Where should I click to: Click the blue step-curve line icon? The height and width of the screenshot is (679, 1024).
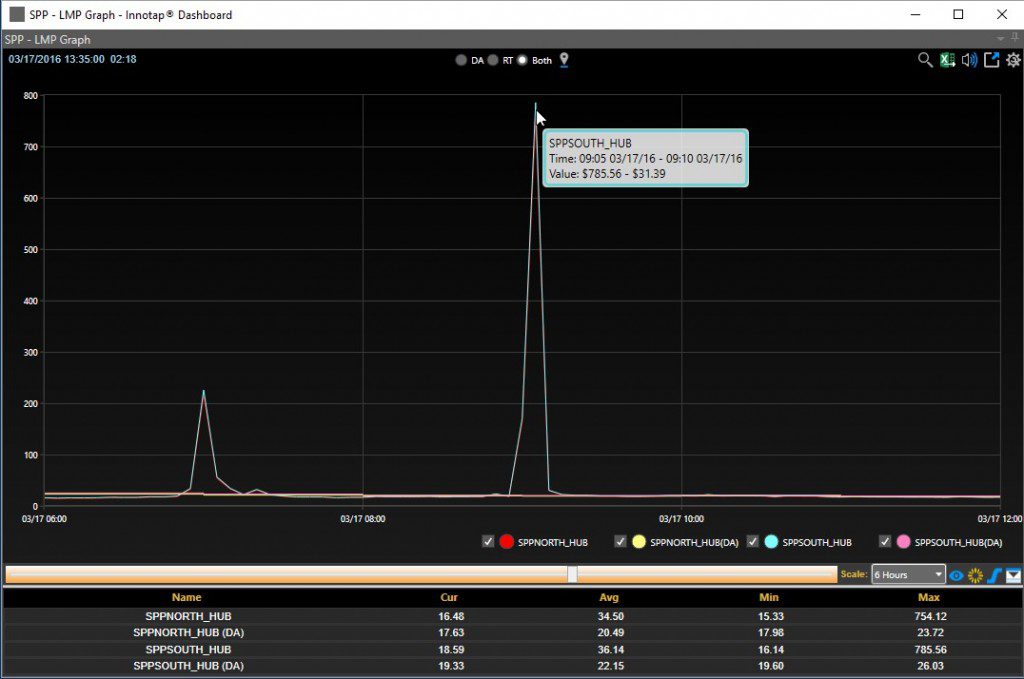coord(994,575)
